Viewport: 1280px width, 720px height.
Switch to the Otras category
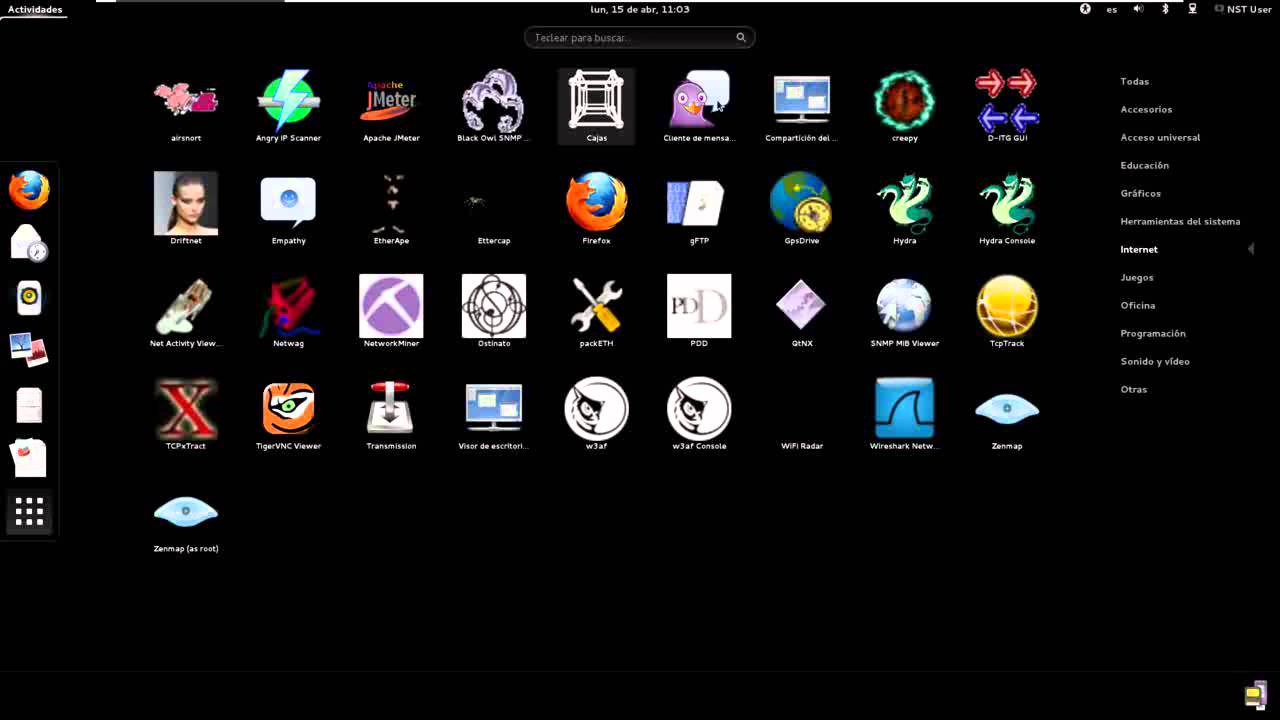(1134, 389)
